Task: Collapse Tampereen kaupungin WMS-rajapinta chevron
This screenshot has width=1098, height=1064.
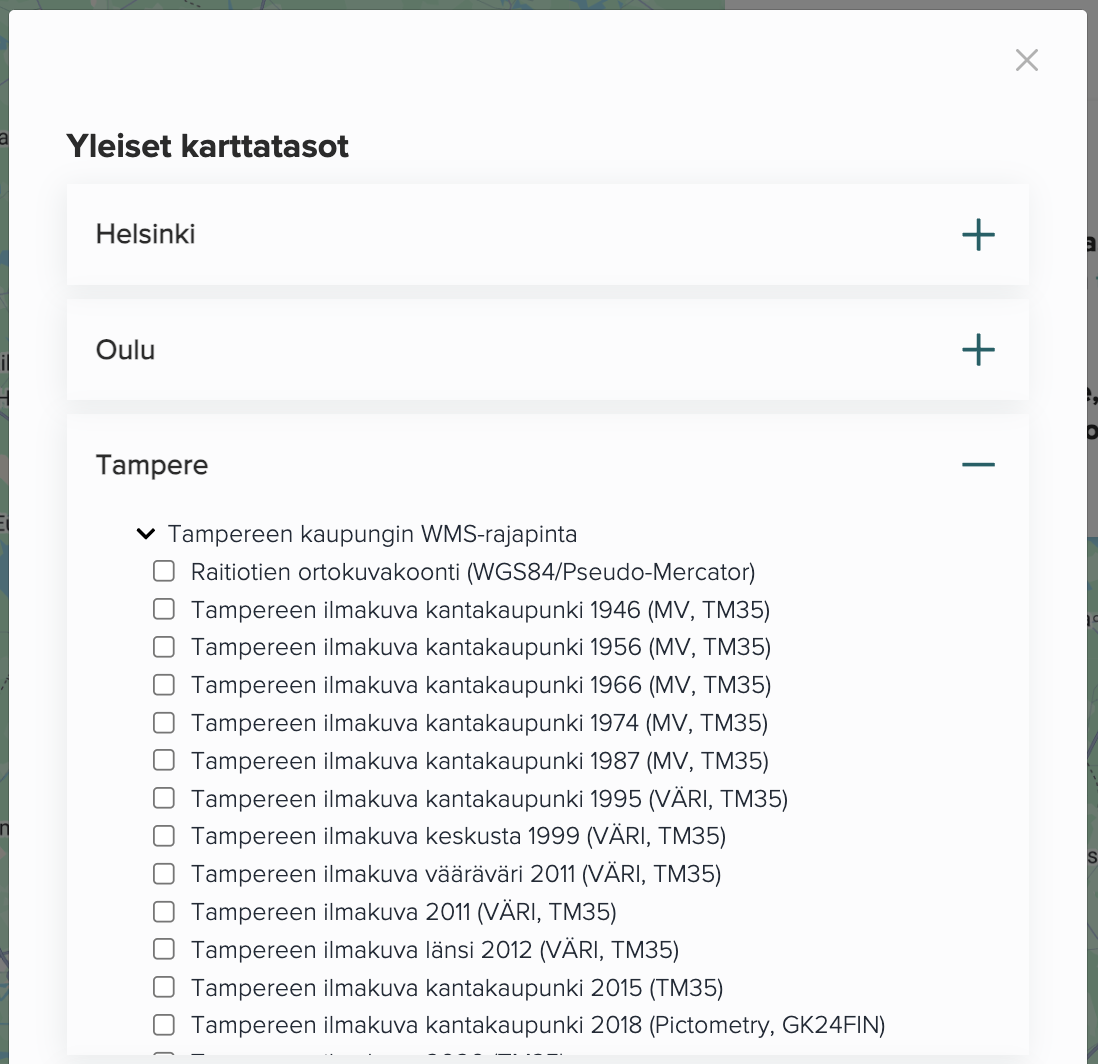Action: tap(146, 534)
